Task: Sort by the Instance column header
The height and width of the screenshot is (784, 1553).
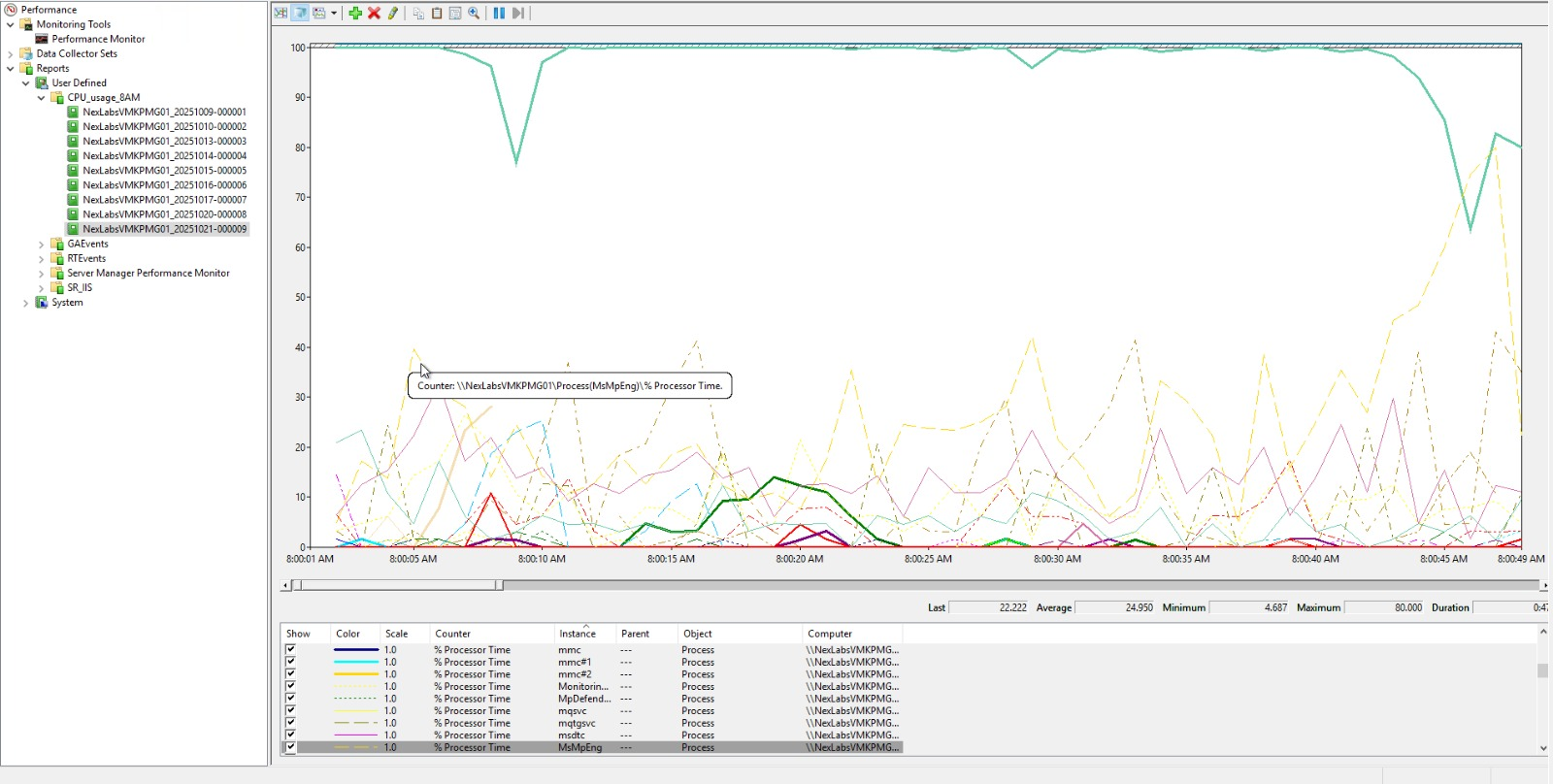Action: pos(585,634)
